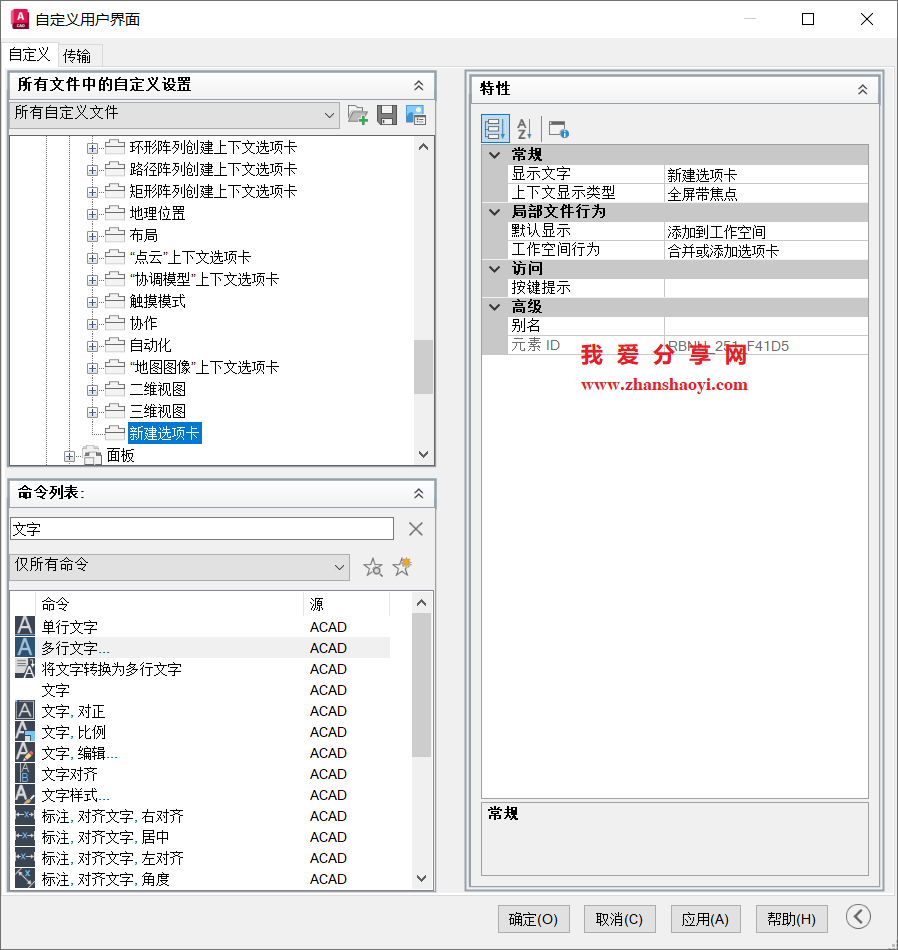898x950 pixels.
Task: Select the '多行文字' command in the list
Action: pyautogui.click(x=160, y=647)
